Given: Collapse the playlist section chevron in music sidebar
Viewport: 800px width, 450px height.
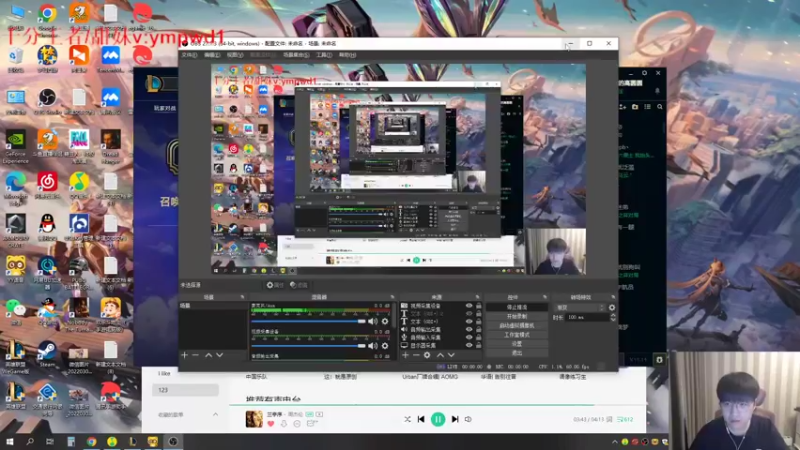Looking at the screenshot, I should pos(215,415).
